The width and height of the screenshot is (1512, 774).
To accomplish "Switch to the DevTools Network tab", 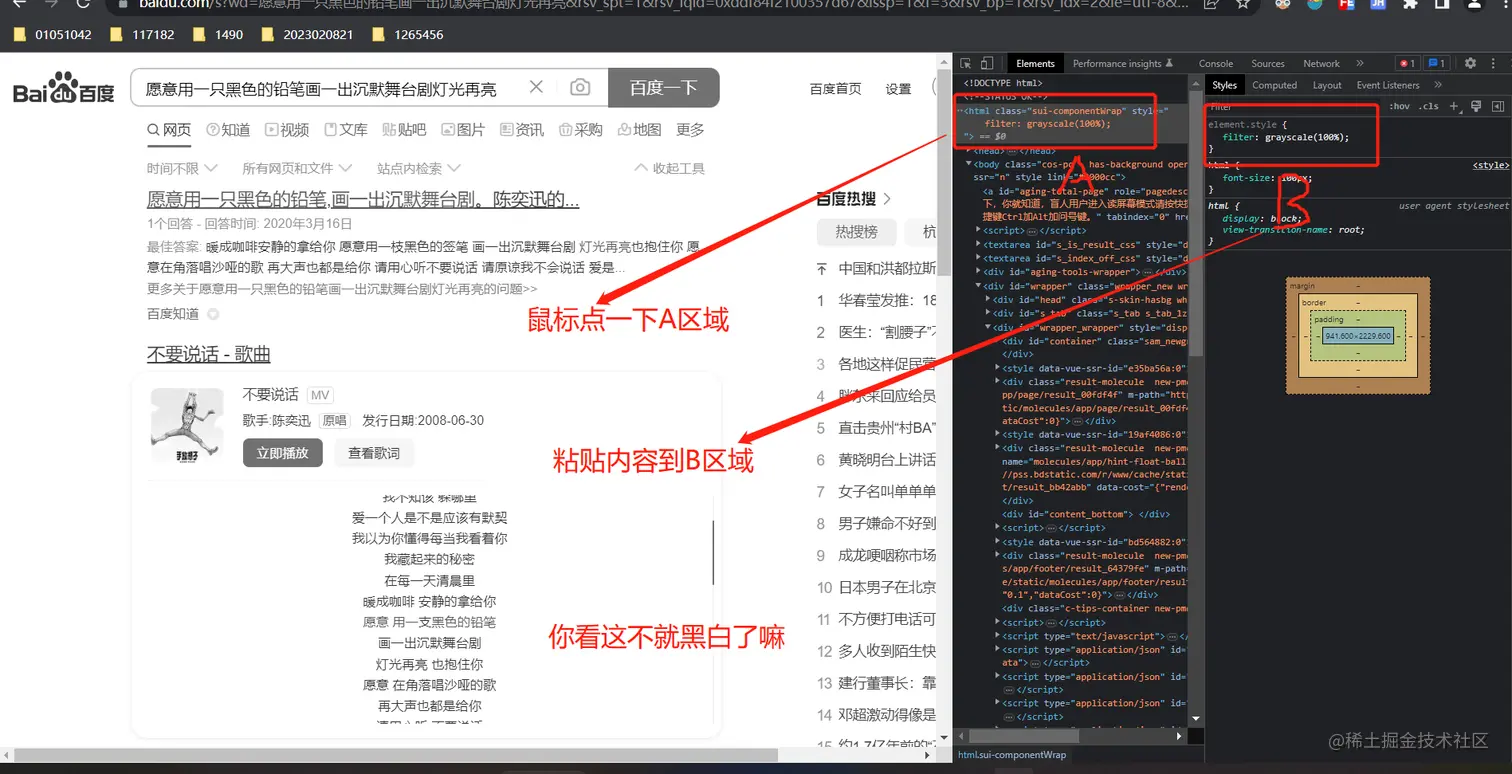I will coord(1321,63).
